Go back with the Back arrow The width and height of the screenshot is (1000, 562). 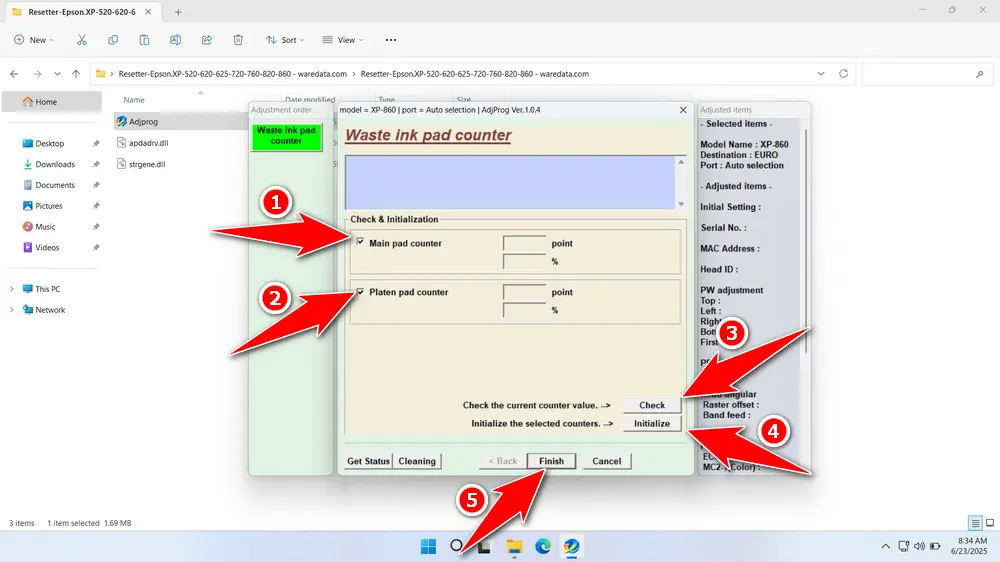[14, 74]
